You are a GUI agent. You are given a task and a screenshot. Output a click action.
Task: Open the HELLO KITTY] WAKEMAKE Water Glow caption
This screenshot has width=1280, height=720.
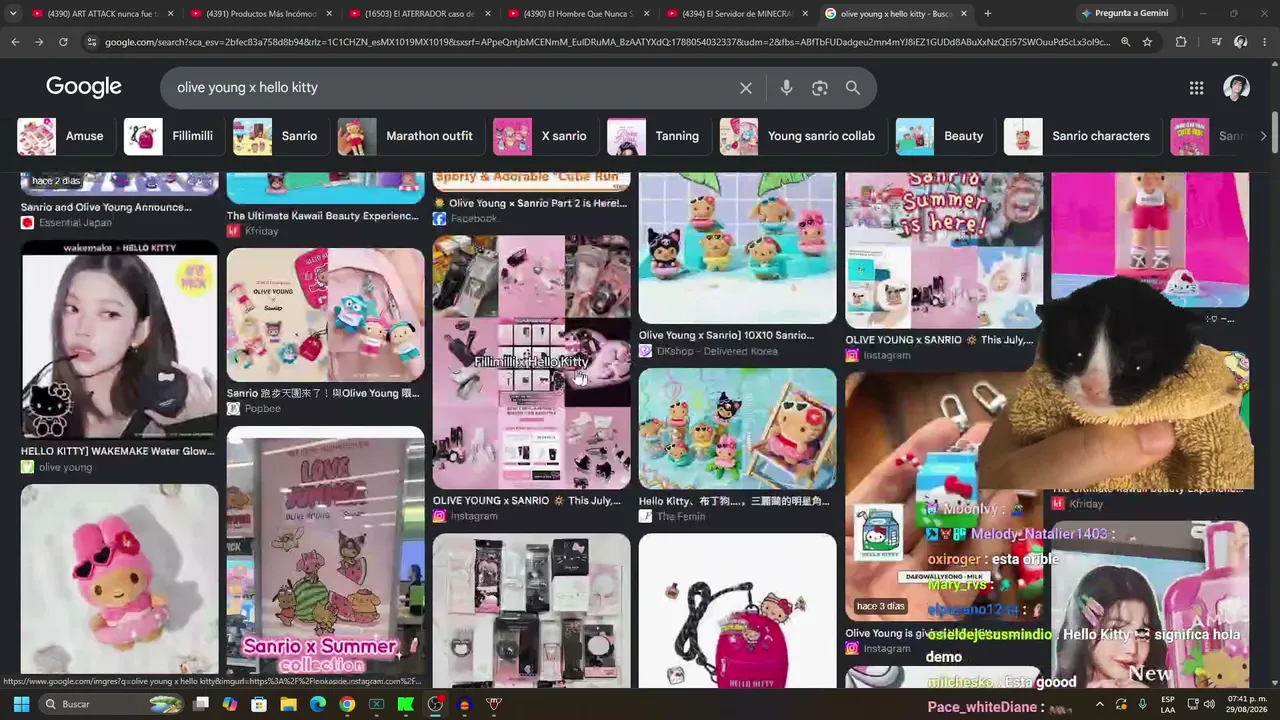point(118,451)
